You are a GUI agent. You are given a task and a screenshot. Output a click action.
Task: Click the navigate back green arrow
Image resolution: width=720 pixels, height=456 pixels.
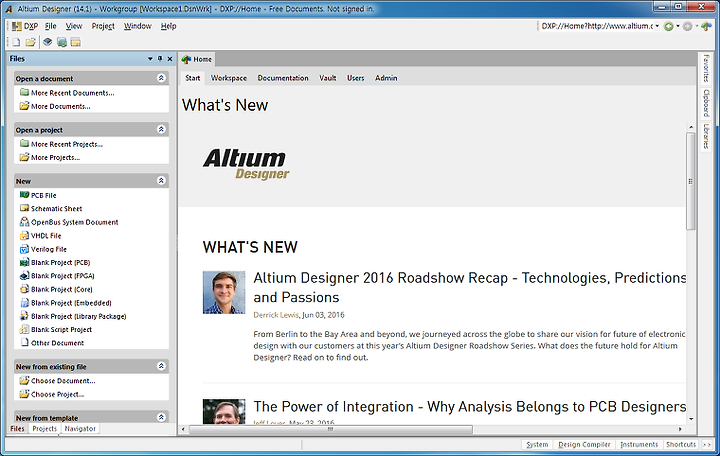click(x=669, y=27)
